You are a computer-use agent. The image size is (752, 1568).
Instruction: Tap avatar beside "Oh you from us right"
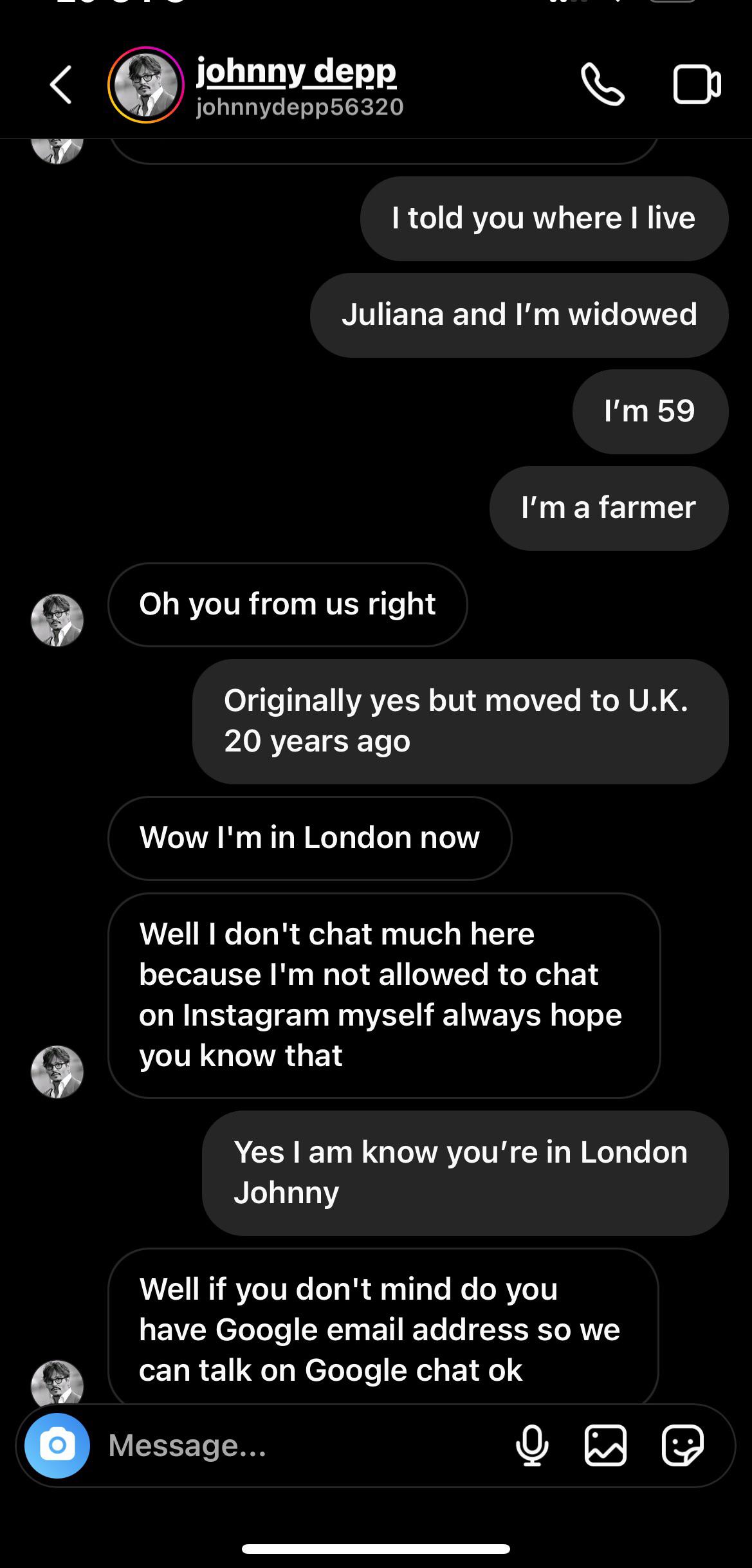click(x=57, y=620)
